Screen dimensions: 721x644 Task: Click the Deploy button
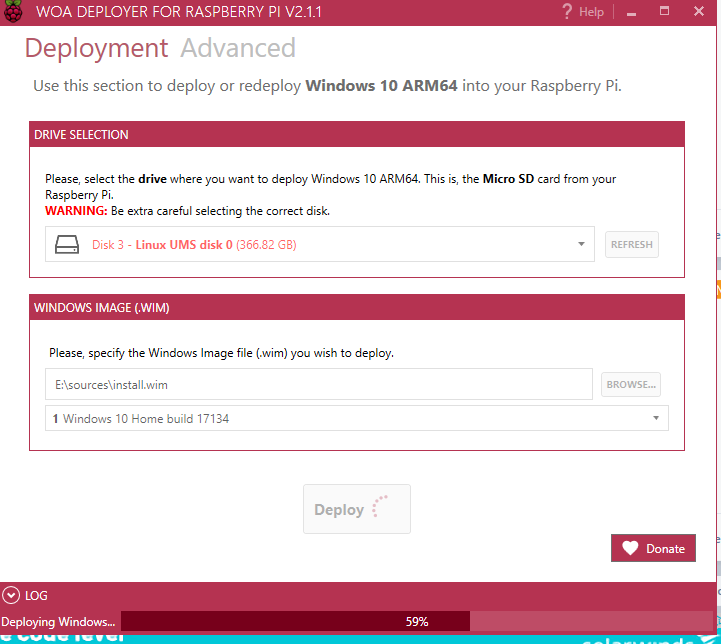tap(357, 509)
